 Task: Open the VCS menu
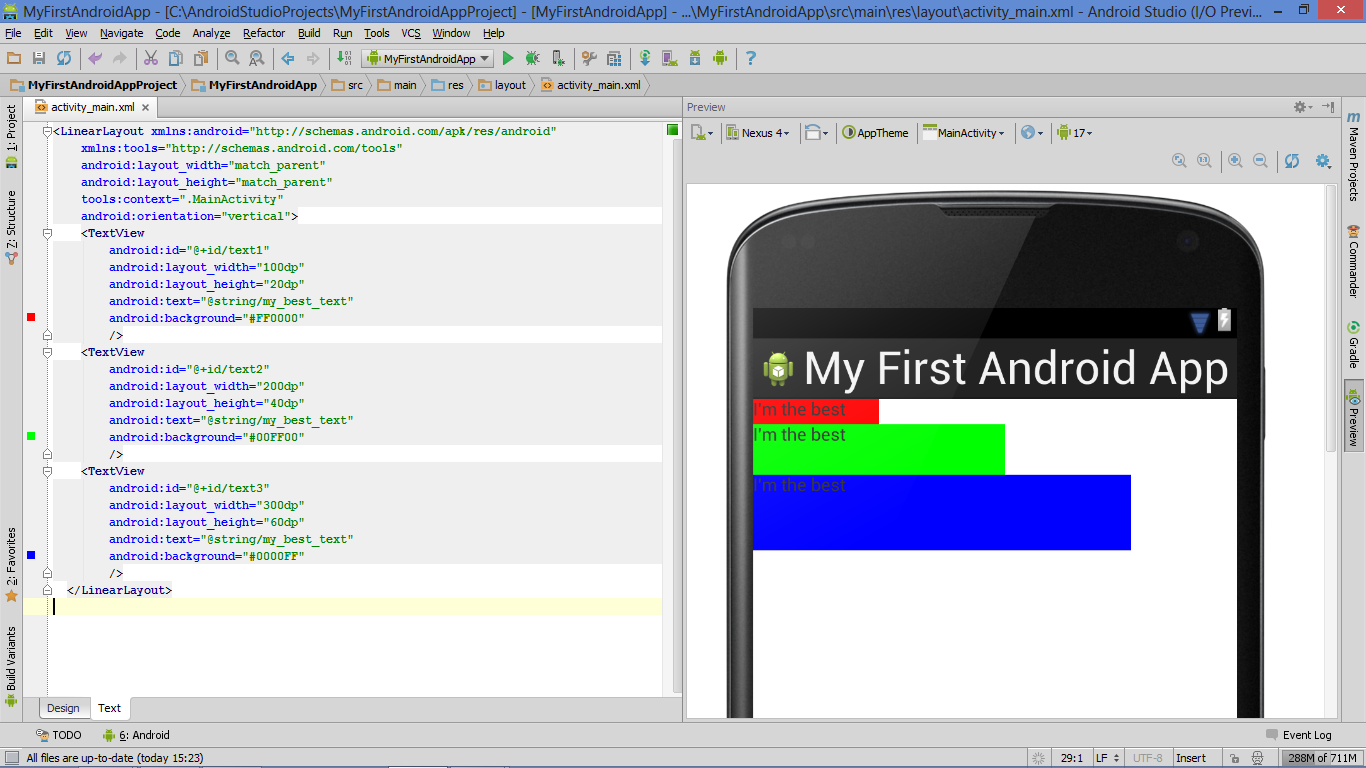[411, 33]
